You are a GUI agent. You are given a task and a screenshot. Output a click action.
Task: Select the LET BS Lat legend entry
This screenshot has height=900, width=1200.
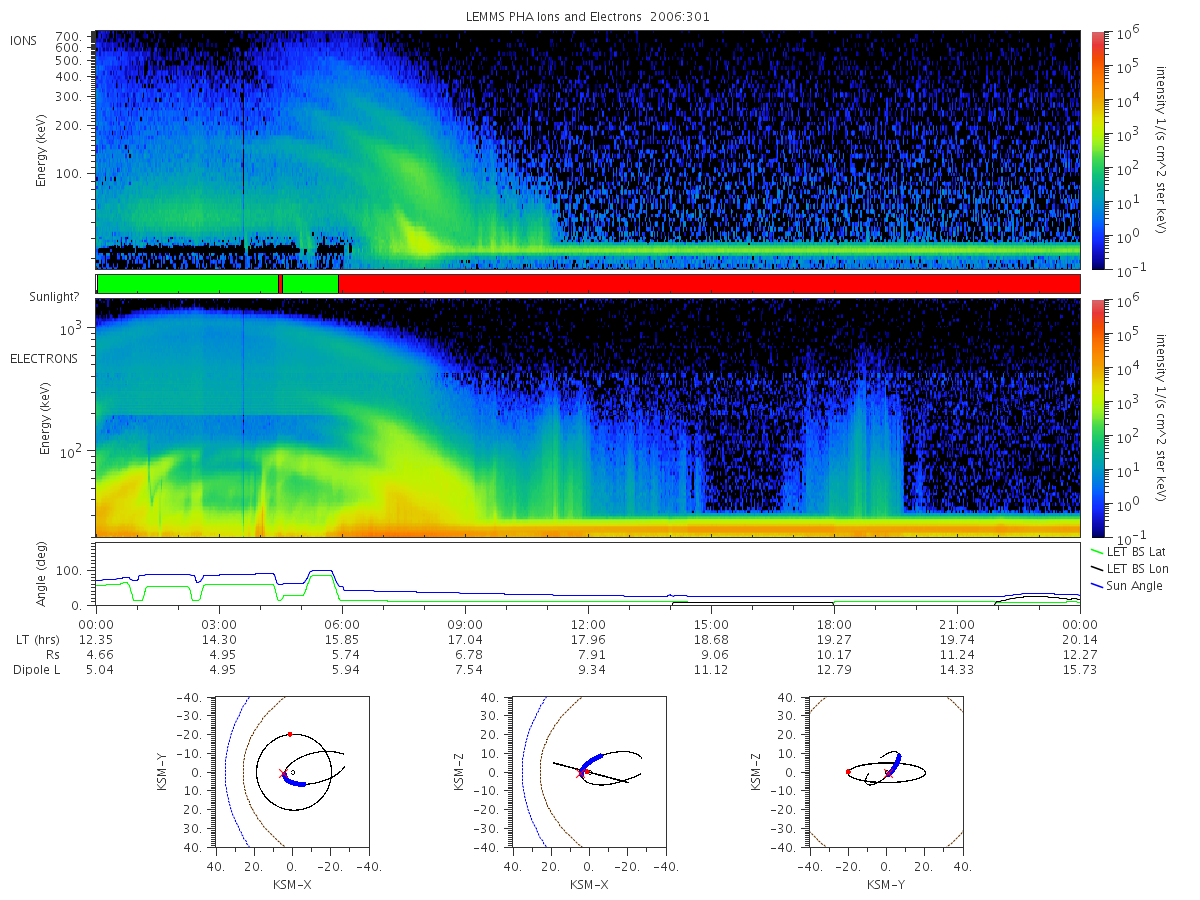[1129, 551]
